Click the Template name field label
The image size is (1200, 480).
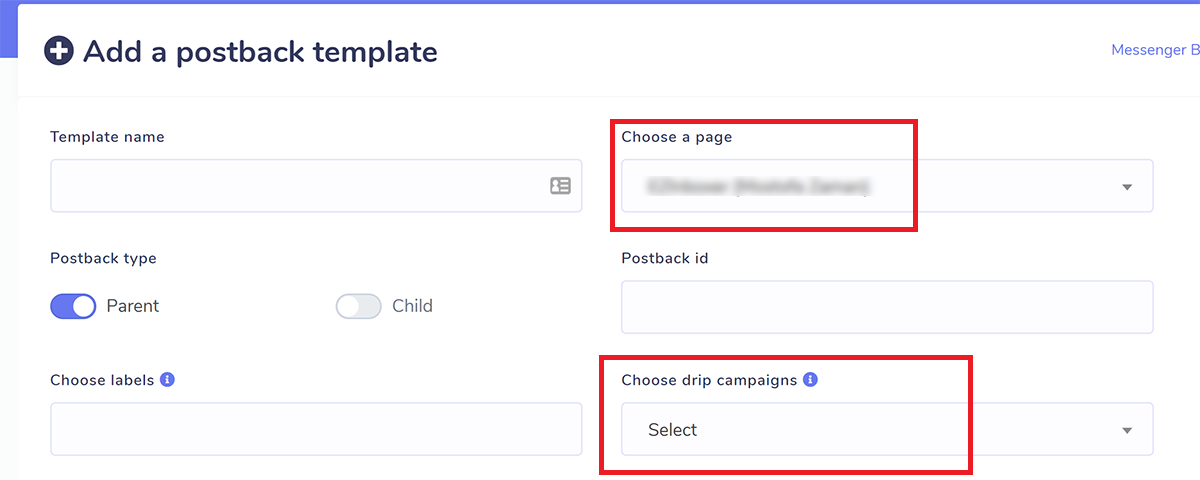click(107, 137)
